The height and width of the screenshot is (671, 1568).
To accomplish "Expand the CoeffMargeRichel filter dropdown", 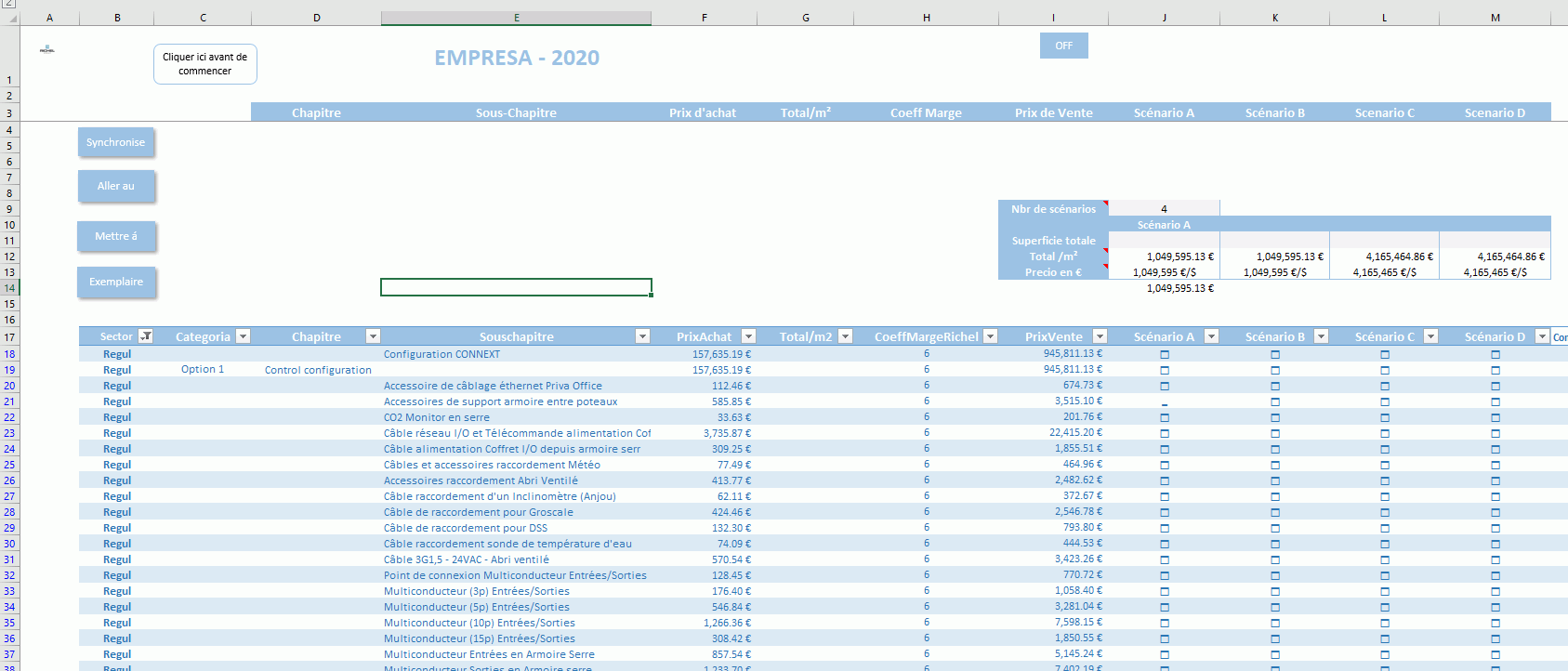I will pos(990,336).
